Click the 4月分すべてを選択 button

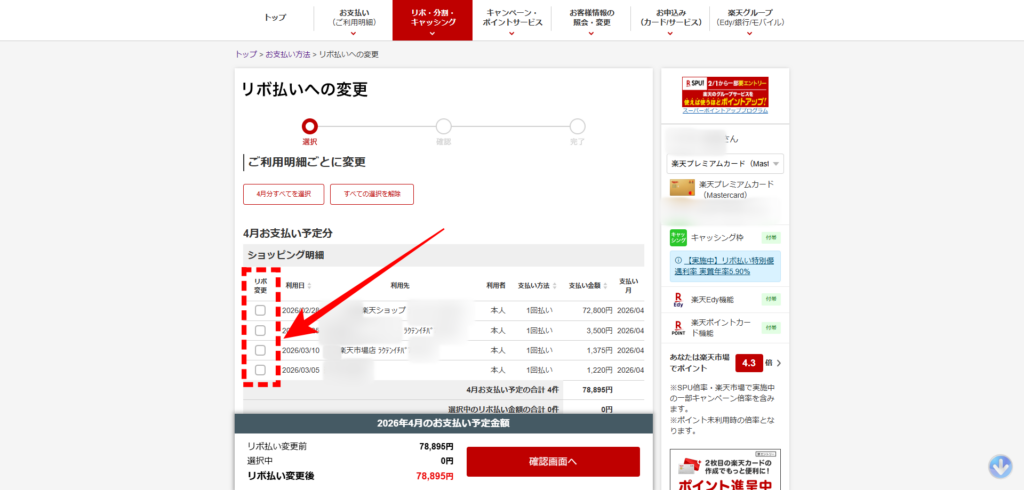(x=283, y=194)
